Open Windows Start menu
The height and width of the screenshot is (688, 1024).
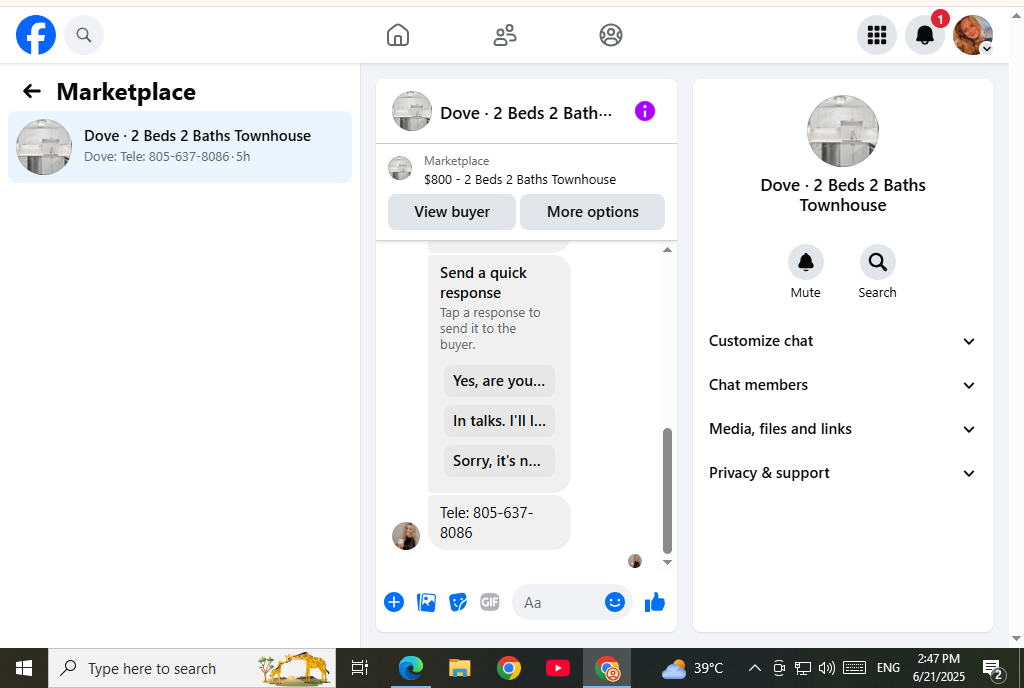coord(24,668)
